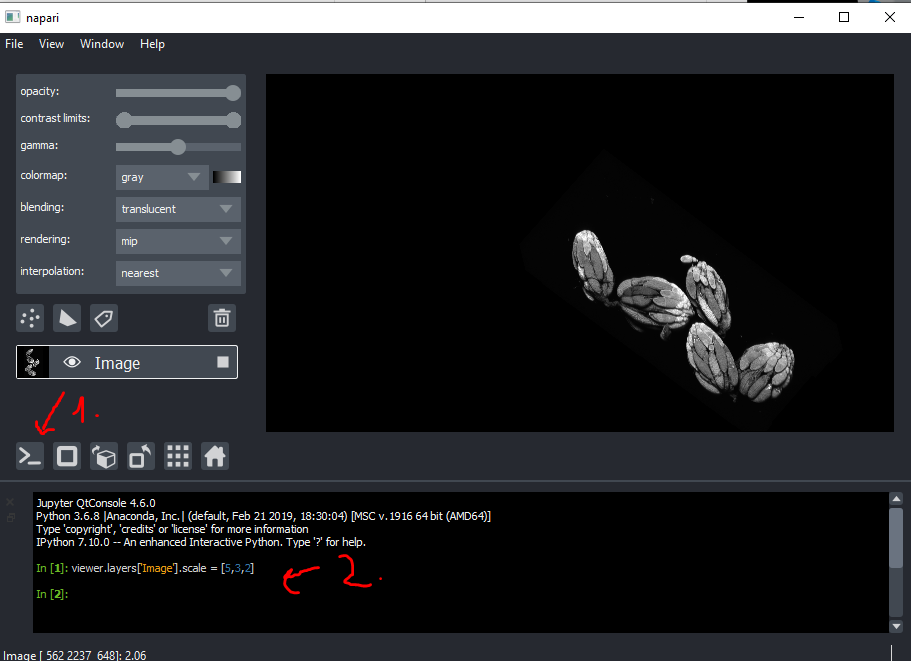Viewport: 911px width, 661px height.
Task: Adjust the gamma slider
Action: (178, 146)
